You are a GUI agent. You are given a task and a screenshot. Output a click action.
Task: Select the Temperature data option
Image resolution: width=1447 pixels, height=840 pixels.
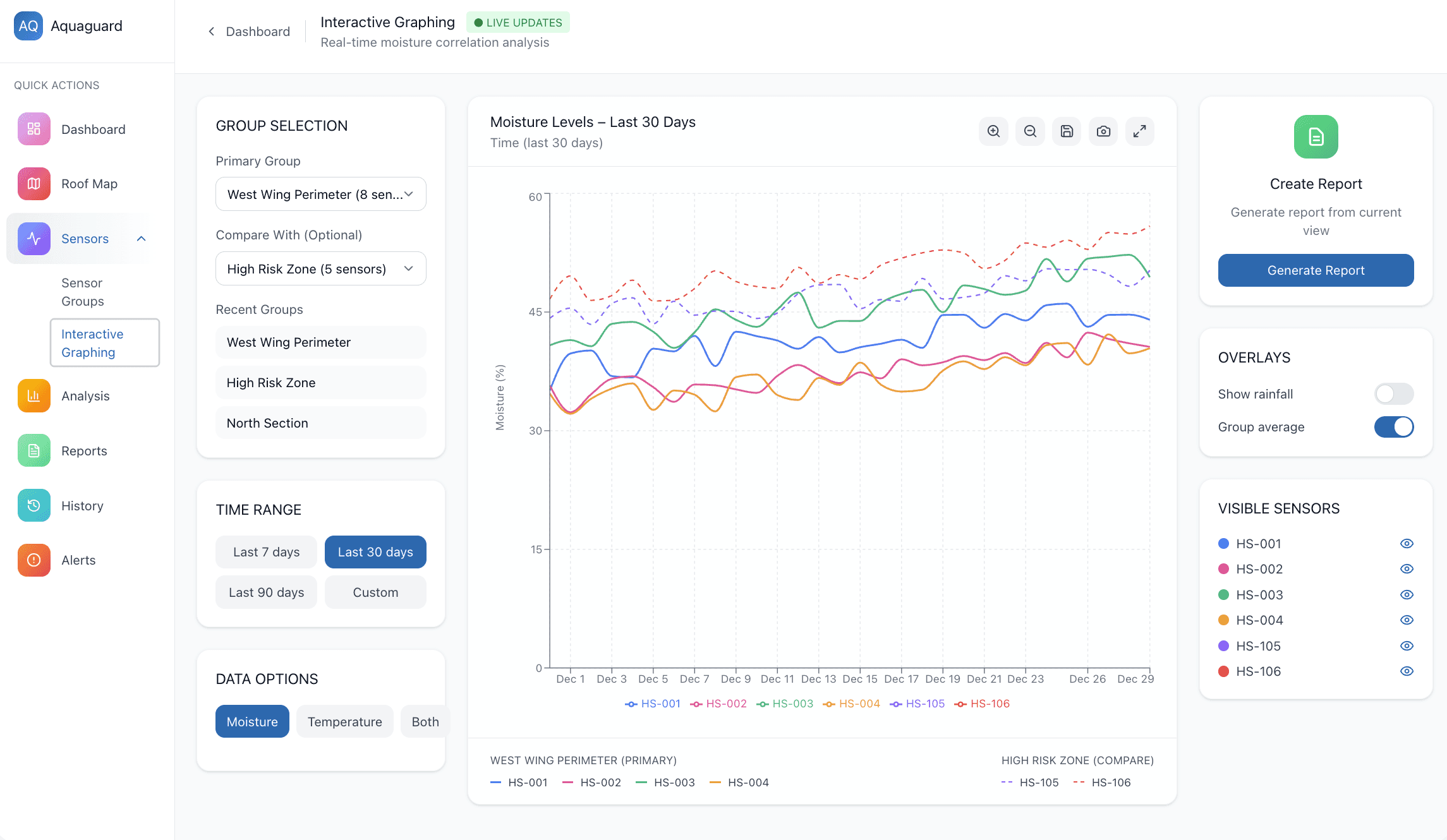point(344,722)
